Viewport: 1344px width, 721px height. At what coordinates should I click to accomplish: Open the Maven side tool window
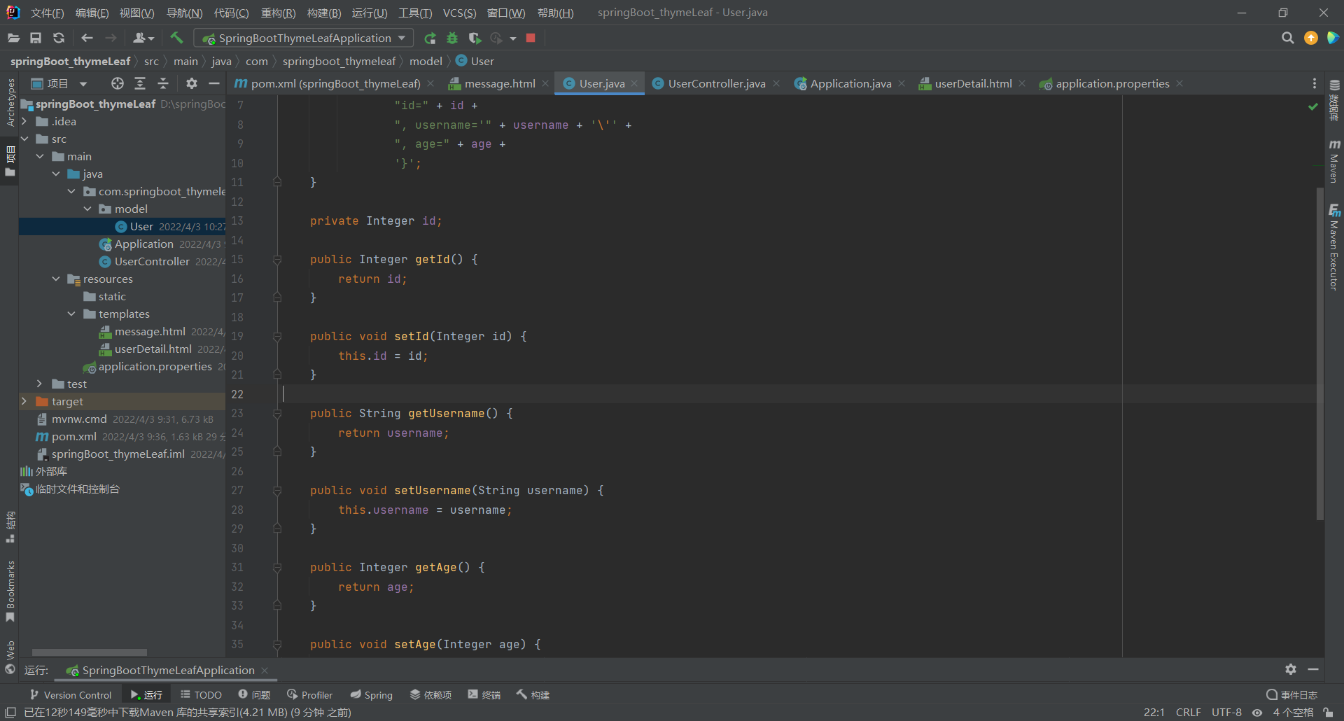[1334, 161]
